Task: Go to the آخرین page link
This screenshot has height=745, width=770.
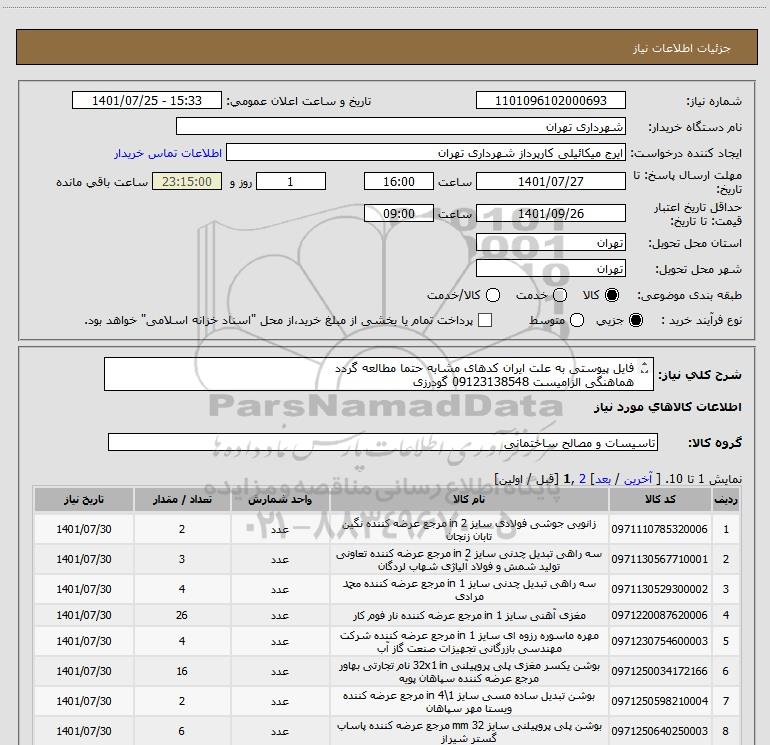Action: tap(638, 479)
